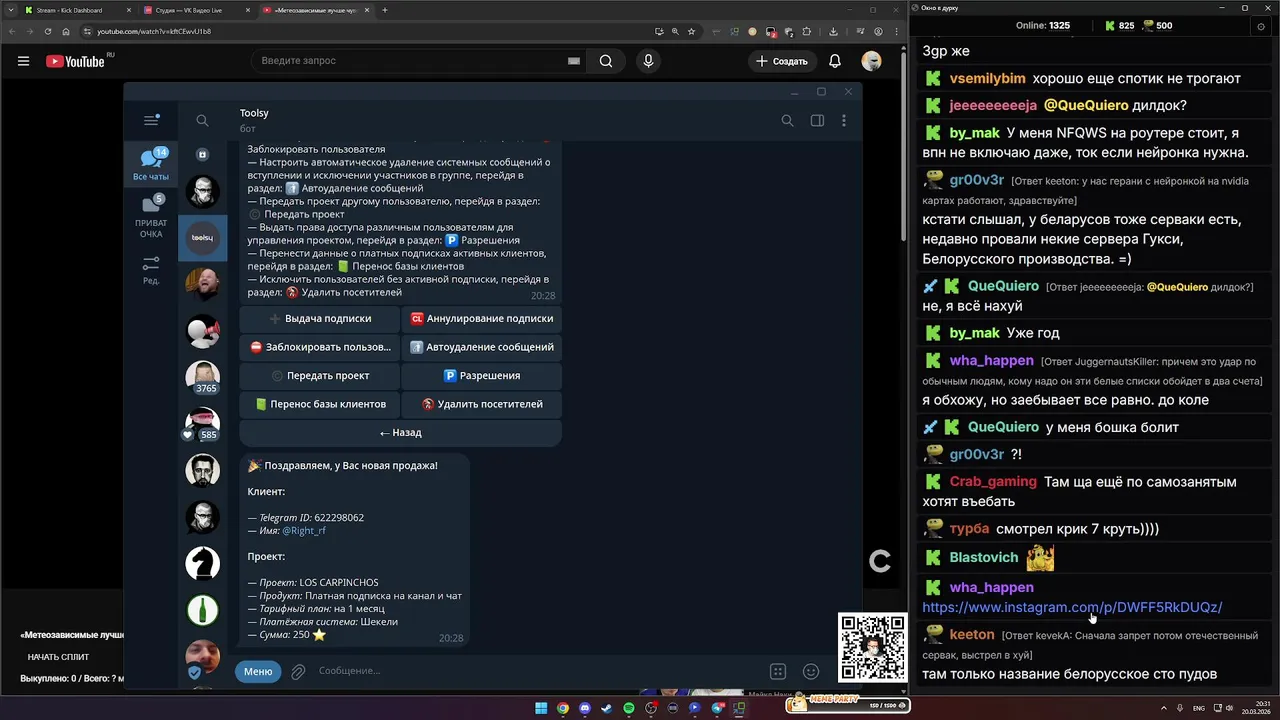Image resolution: width=1280 pixels, height=720 pixels.
Task: Click username 'wha_happen' above Instagram link
Action: point(991,587)
